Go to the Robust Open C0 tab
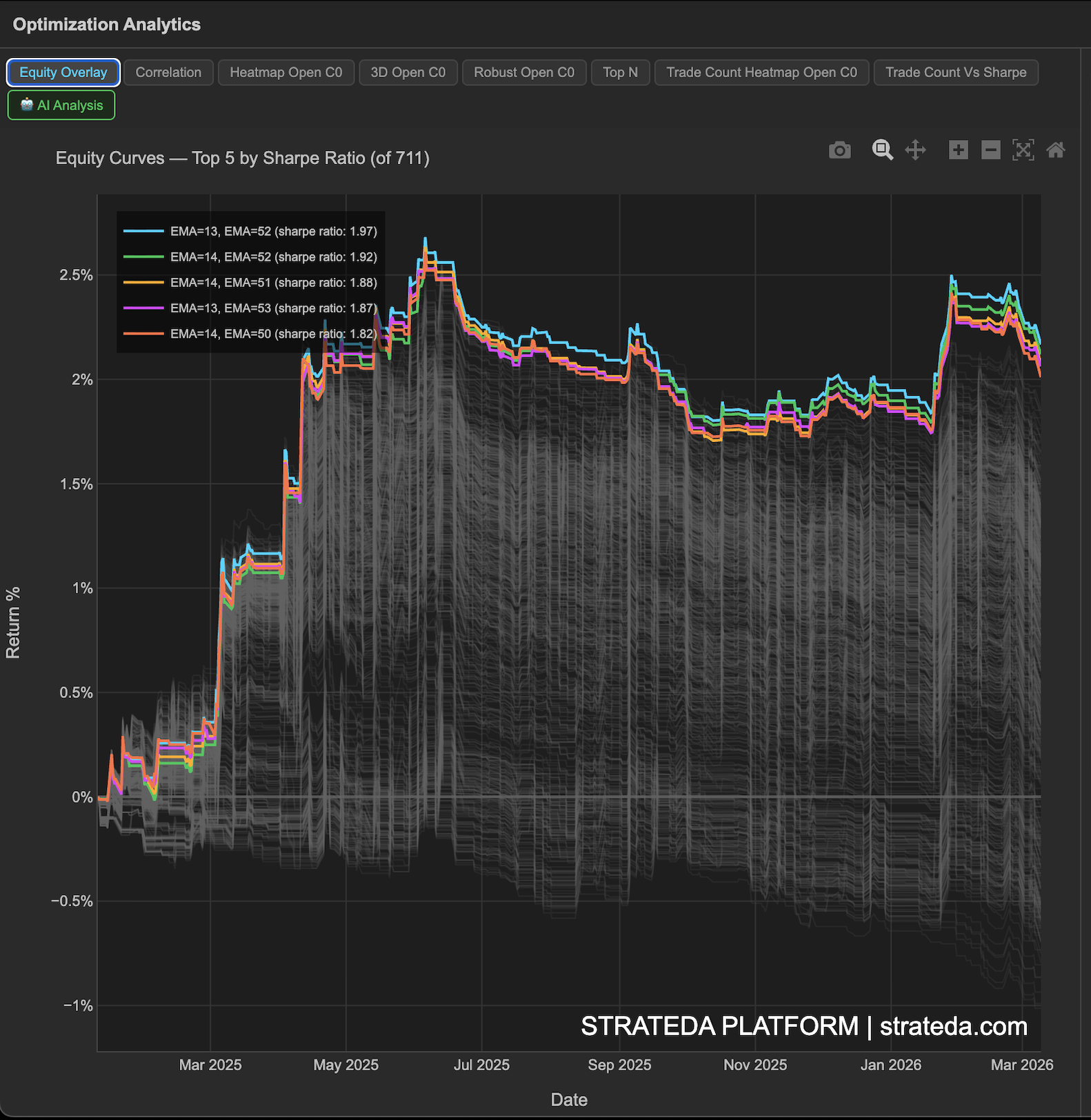 (x=523, y=72)
